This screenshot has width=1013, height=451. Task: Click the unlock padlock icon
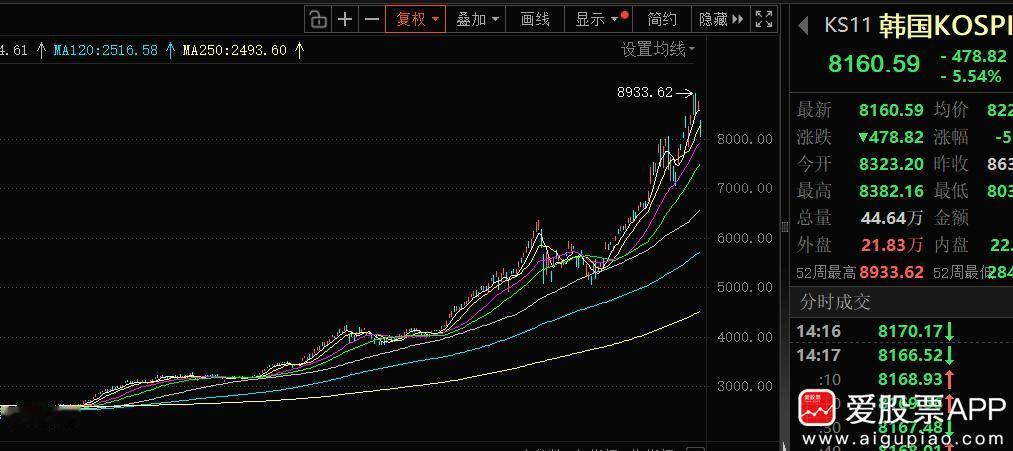(x=317, y=19)
